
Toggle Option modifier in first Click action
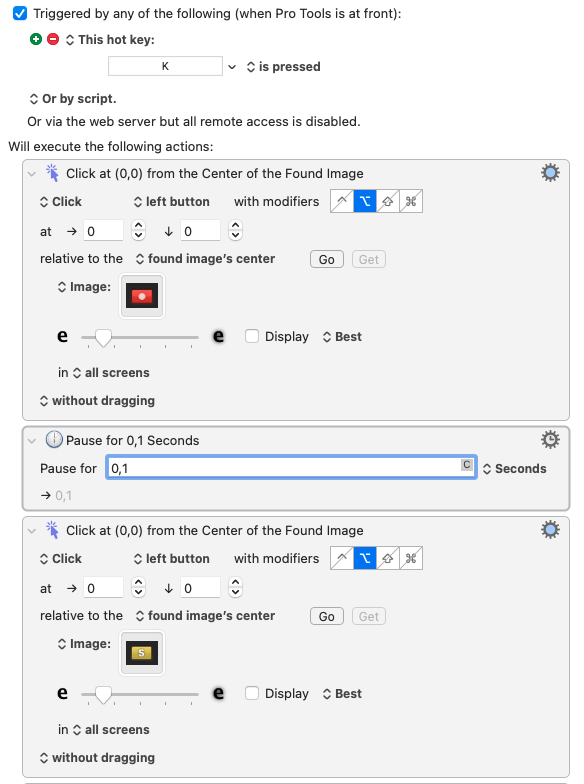tap(365, 202)
